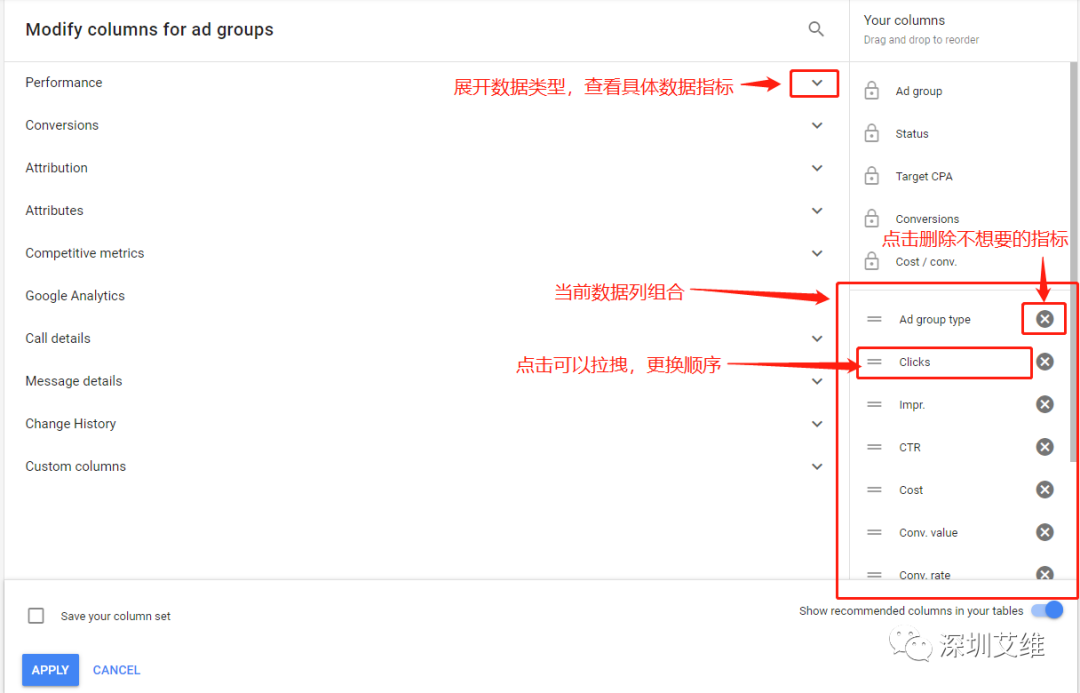Expand the Performance section chevron

[816, 83]
